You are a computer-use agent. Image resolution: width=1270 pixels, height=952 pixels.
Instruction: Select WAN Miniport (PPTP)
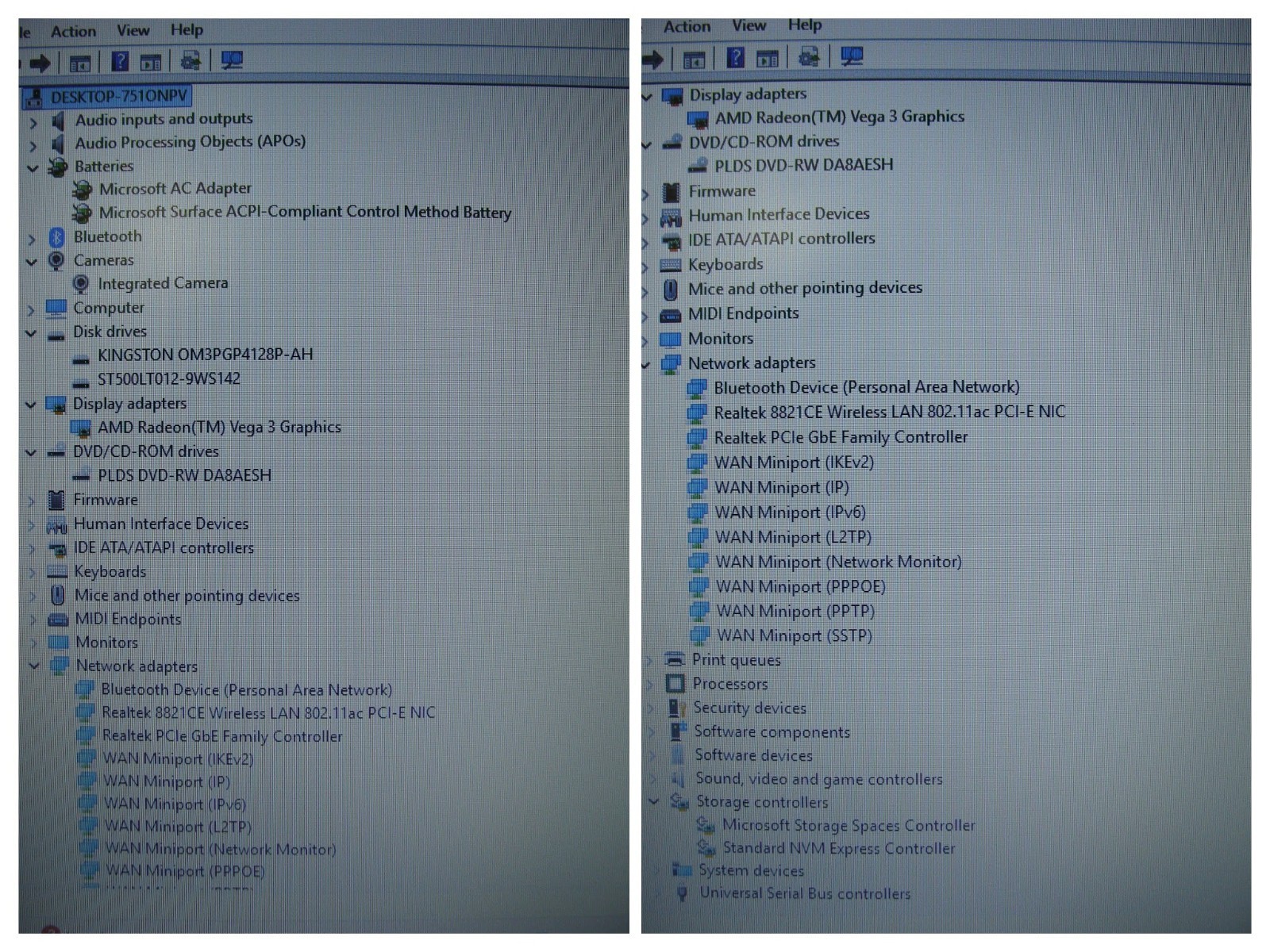tap(795, 612)
